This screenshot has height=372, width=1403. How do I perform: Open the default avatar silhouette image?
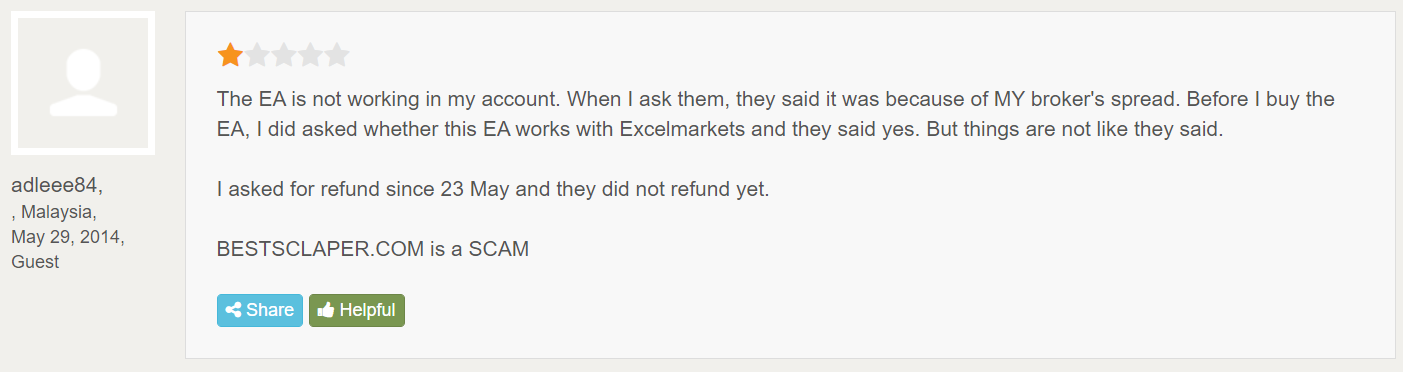tap(83, 83)
